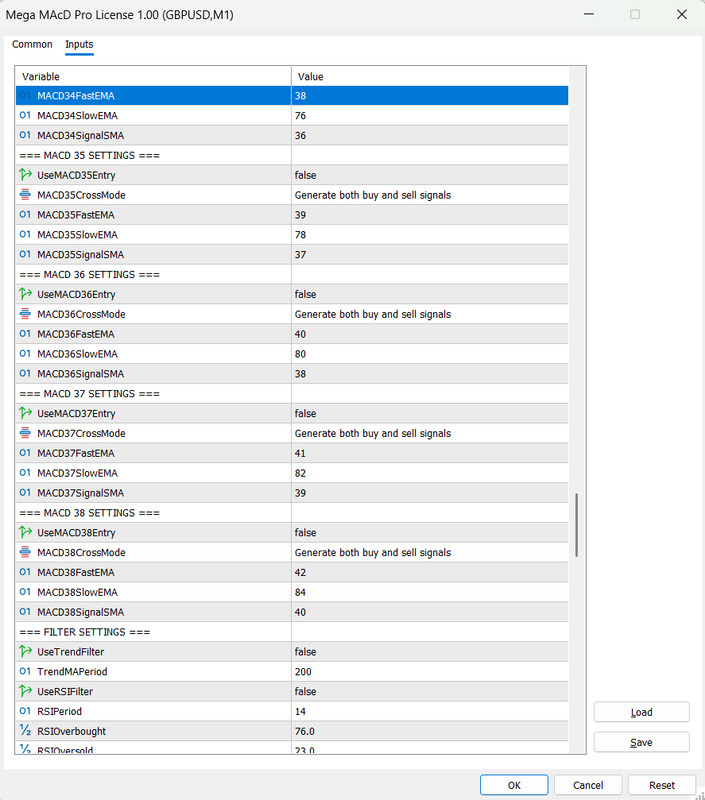
Task: Select the '=== MACD 36 SETTINGS ===' row
Action: (x=292, y=274)
